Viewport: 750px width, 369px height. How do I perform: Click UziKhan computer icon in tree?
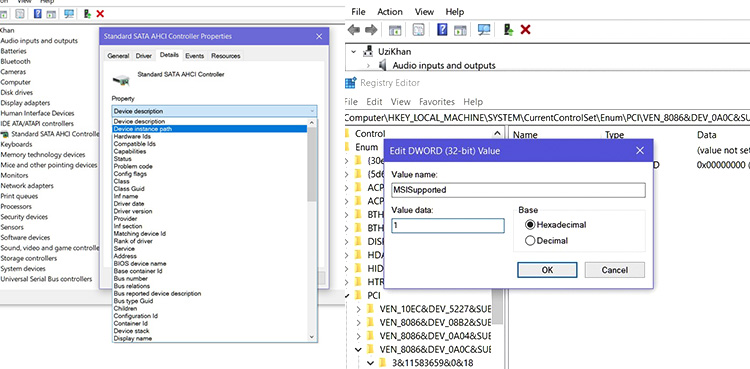[x=368, y=51]
